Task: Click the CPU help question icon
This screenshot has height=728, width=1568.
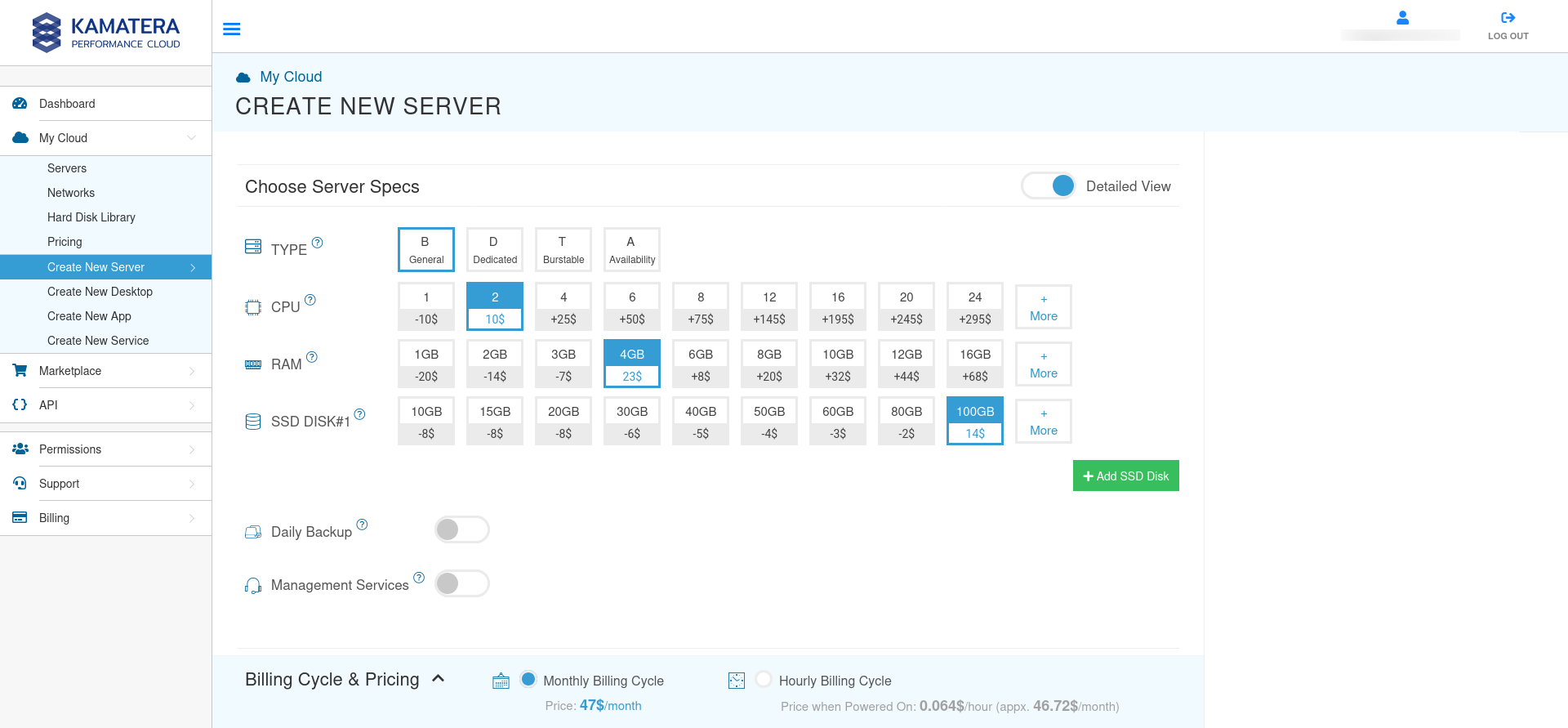Action: pyautogui.click(x=310, y=300)
